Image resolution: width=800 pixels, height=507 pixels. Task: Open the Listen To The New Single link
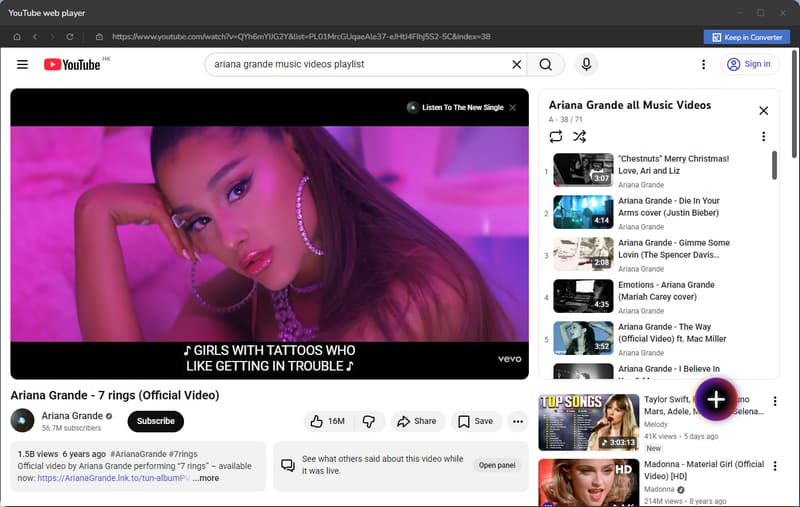[455, 108]
